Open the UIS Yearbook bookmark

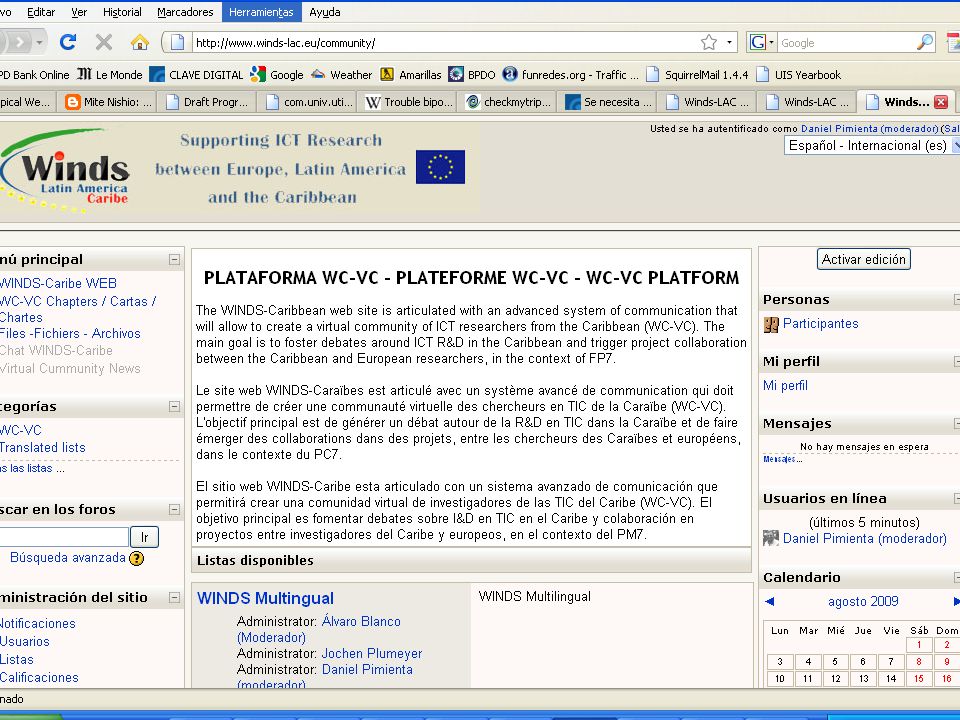tap(798, 75)
